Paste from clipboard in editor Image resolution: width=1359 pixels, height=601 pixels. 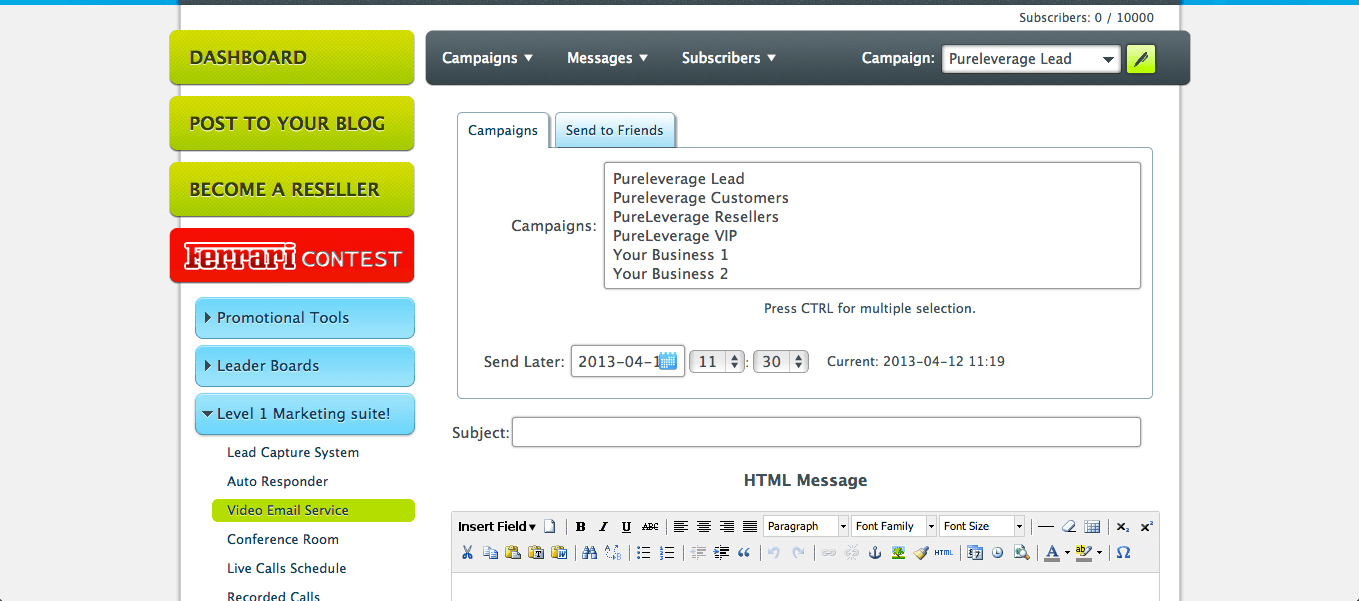513,552
